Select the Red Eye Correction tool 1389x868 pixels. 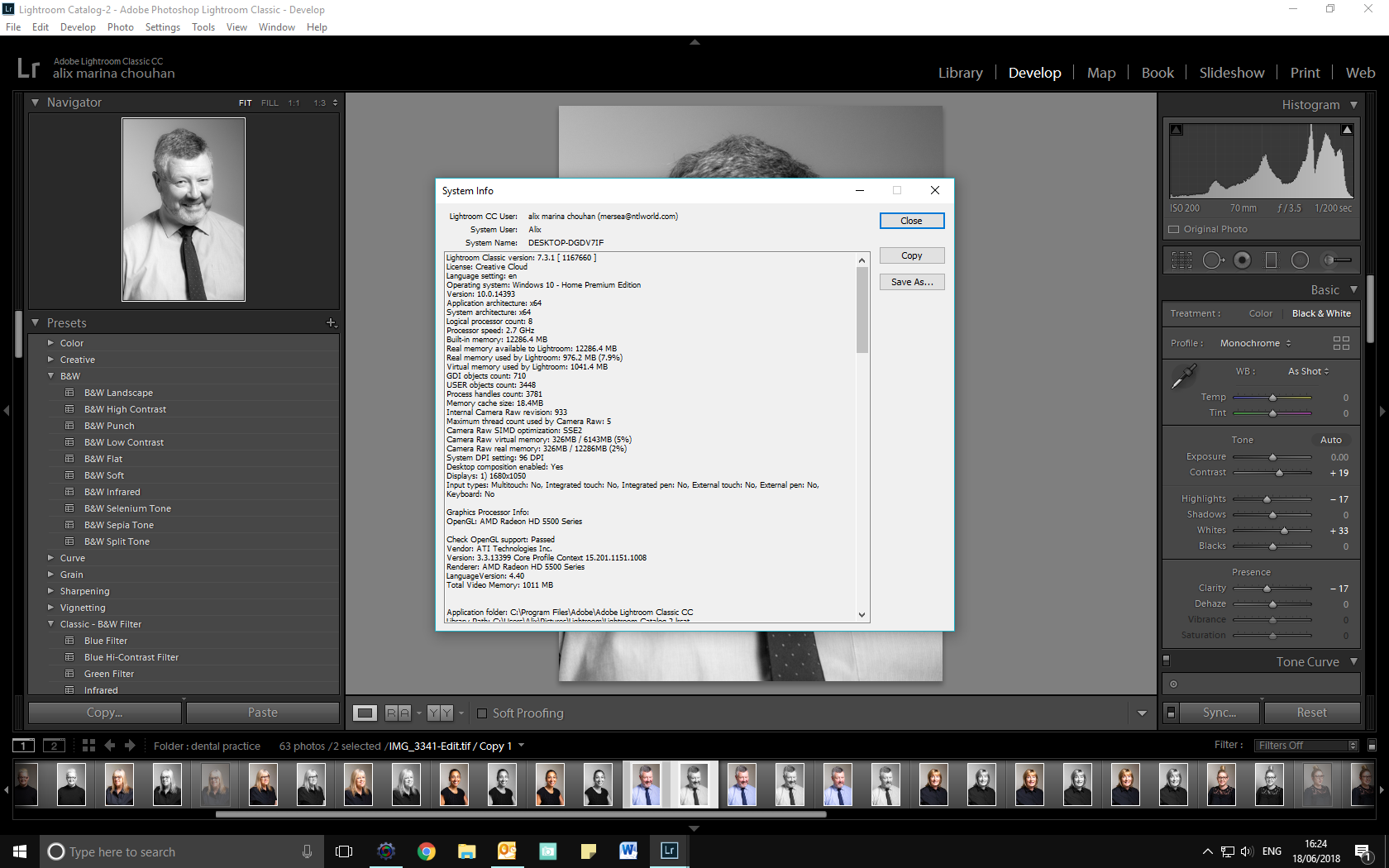(x=1242, y=260)
